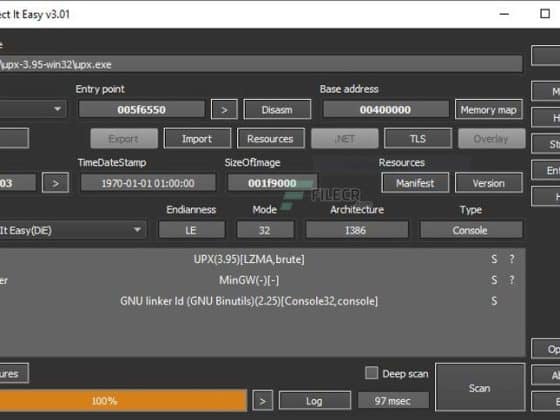The width and height of the screenshot is (560, 420).
Task: Click the Type Console field
Action: 471,230
